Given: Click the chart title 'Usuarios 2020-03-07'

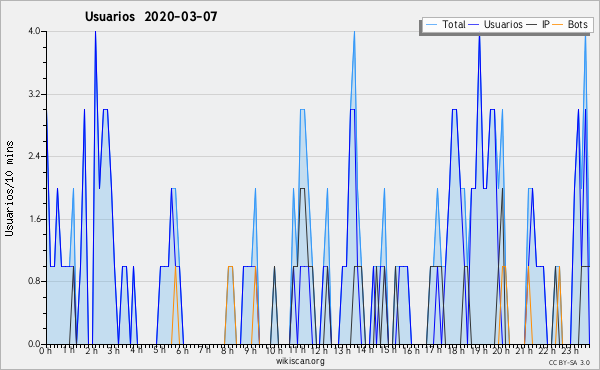Looking at the screenshot, I should [x=151, y=17].
